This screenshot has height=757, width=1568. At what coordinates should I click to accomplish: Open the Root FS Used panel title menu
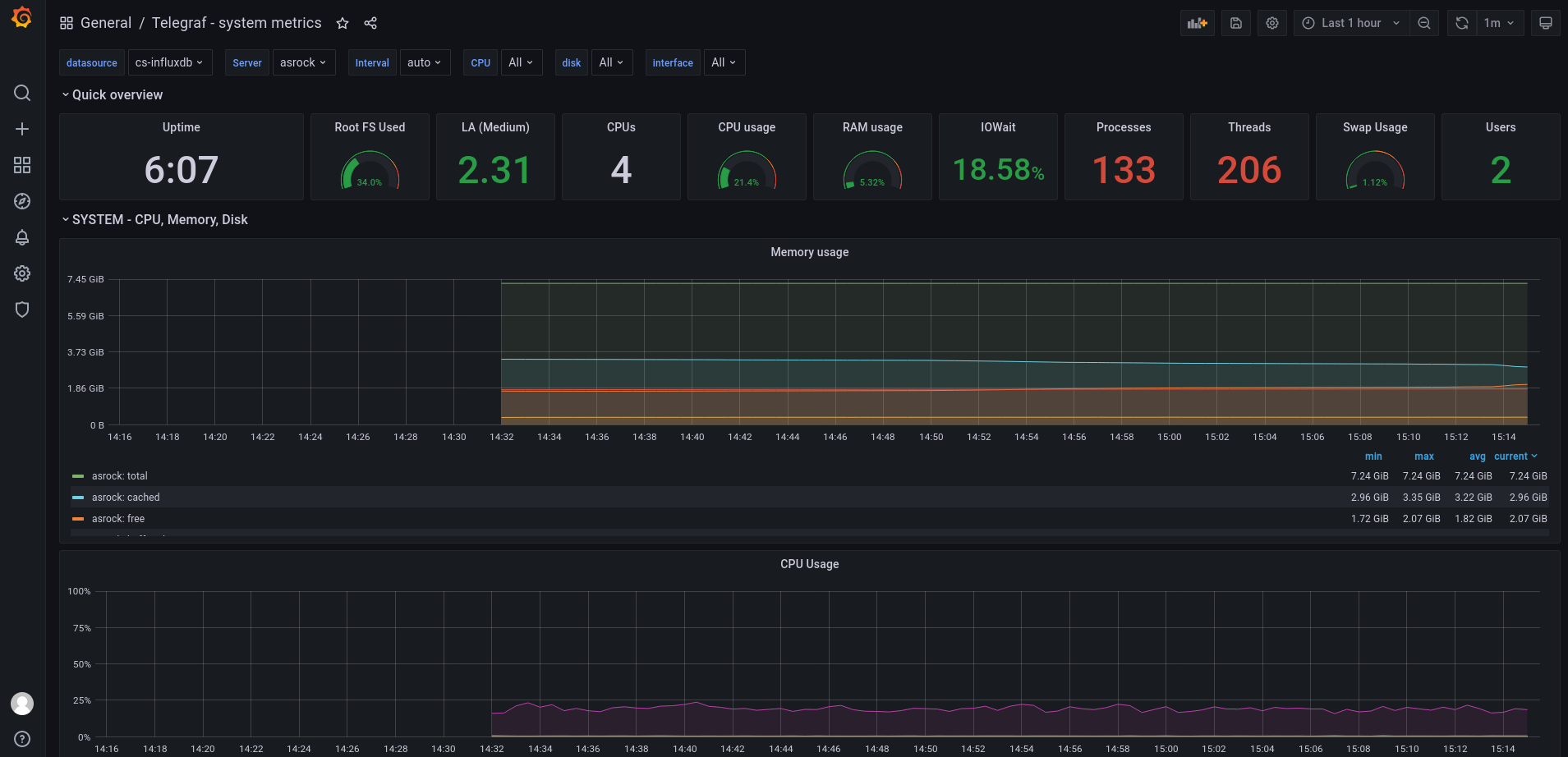click(x=370, y=127)
